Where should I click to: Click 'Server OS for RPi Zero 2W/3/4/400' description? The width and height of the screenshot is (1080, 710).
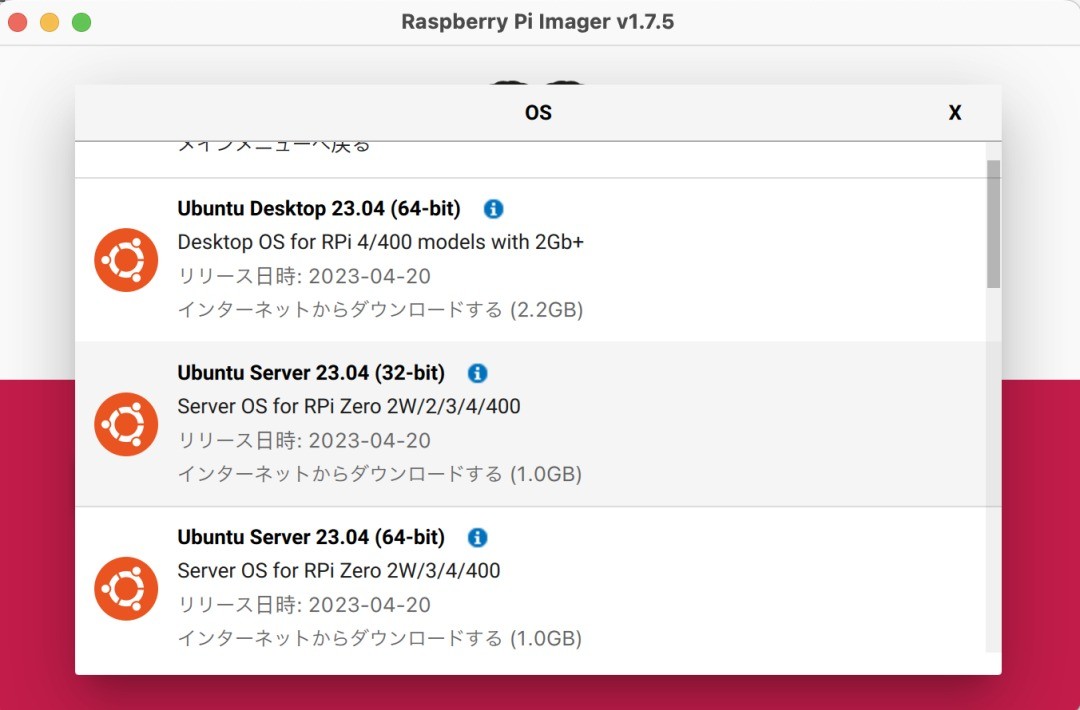(339, 571)
